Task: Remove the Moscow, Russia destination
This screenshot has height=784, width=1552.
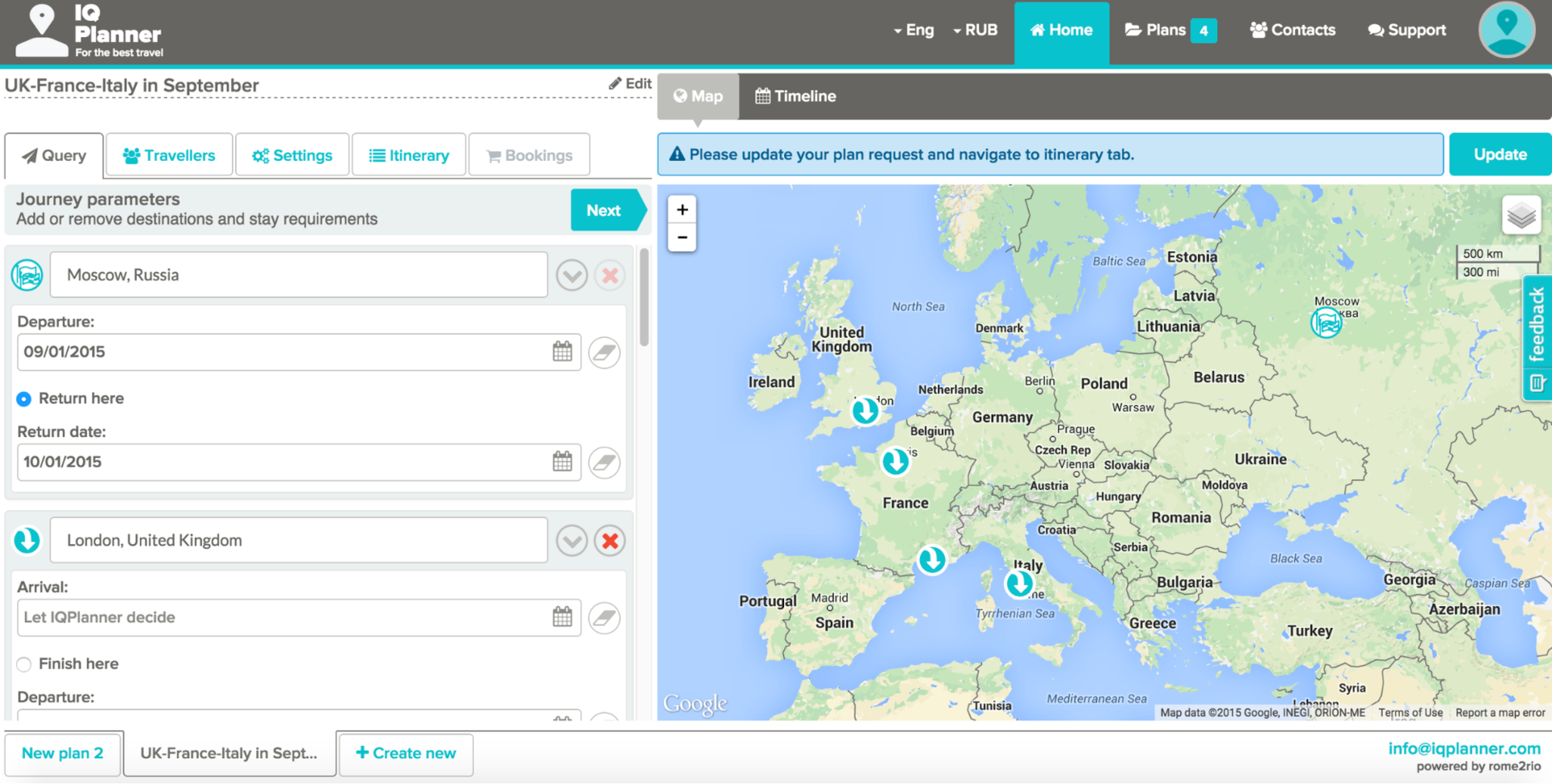Action: click(610, 276)
